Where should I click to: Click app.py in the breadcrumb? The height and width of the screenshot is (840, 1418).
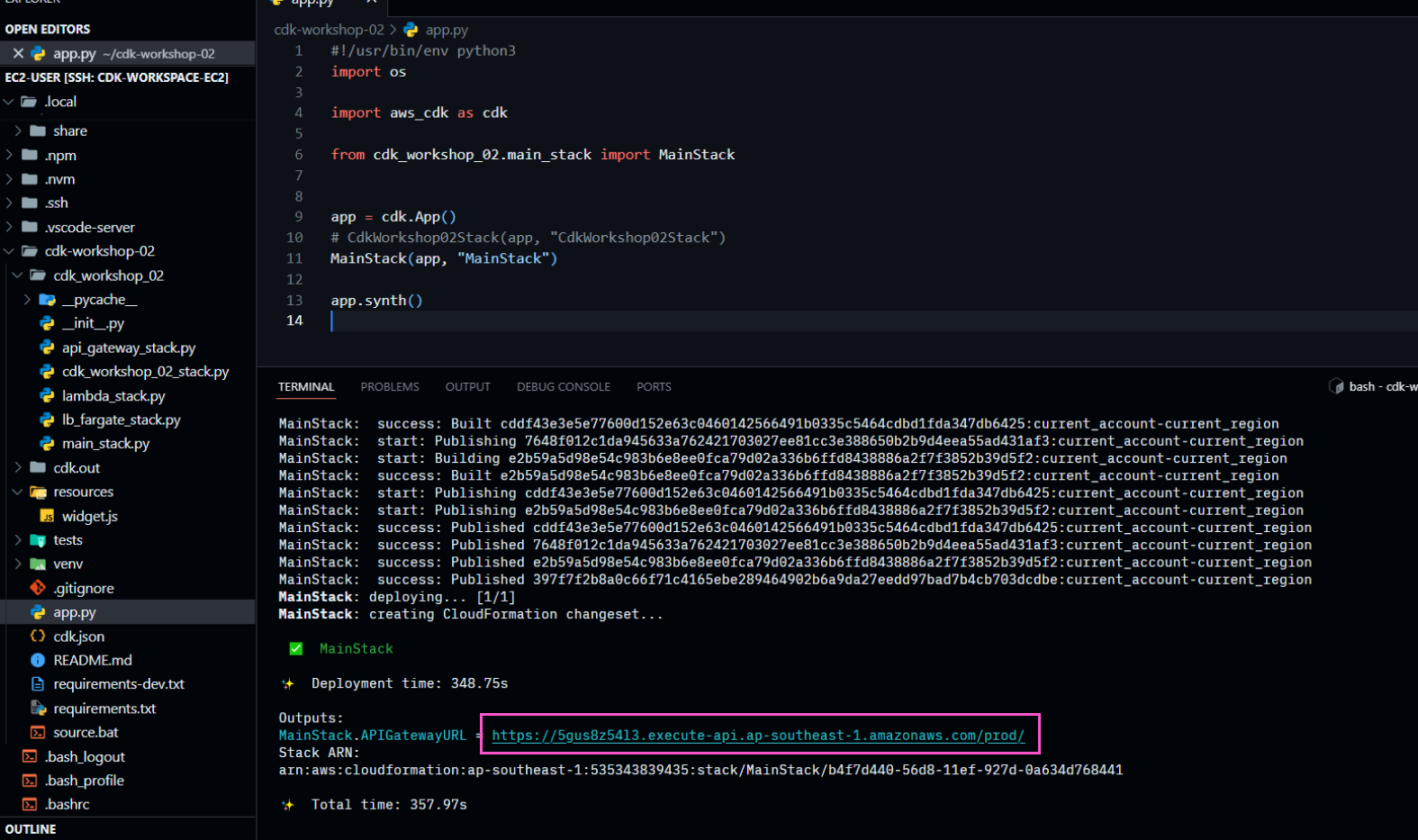pyautogui.click(x=447, y=30)
